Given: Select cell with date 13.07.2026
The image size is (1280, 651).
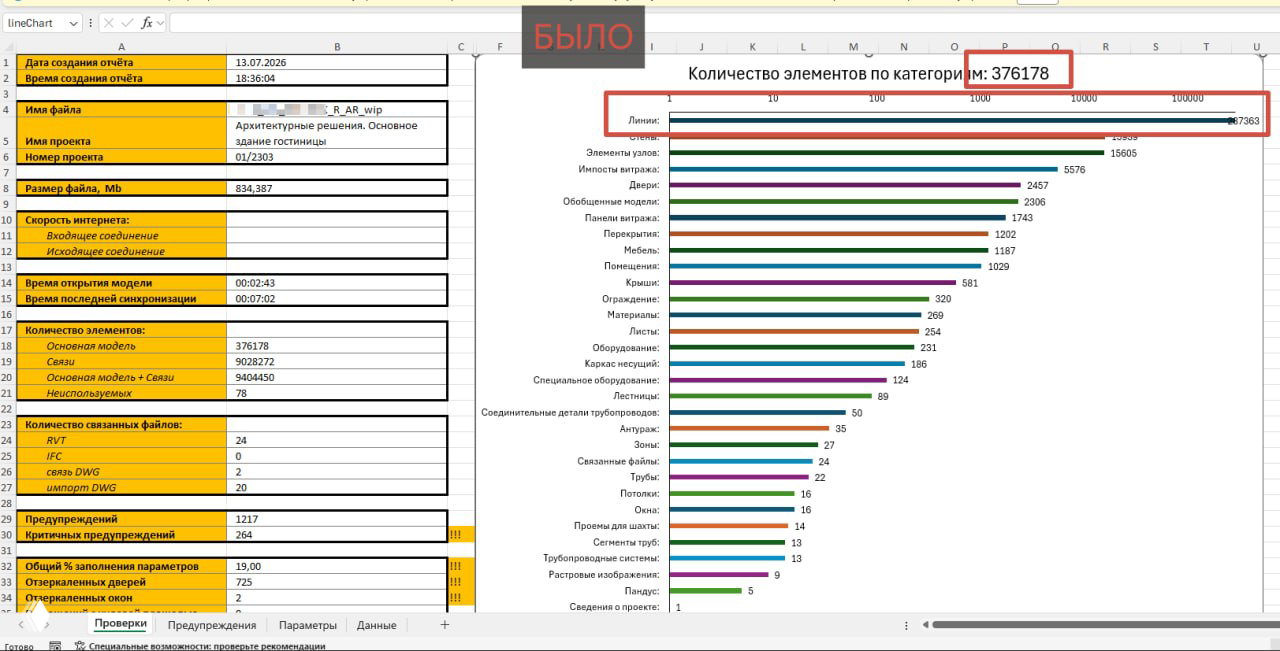Looking at the screenshot, I should point(337,62).
